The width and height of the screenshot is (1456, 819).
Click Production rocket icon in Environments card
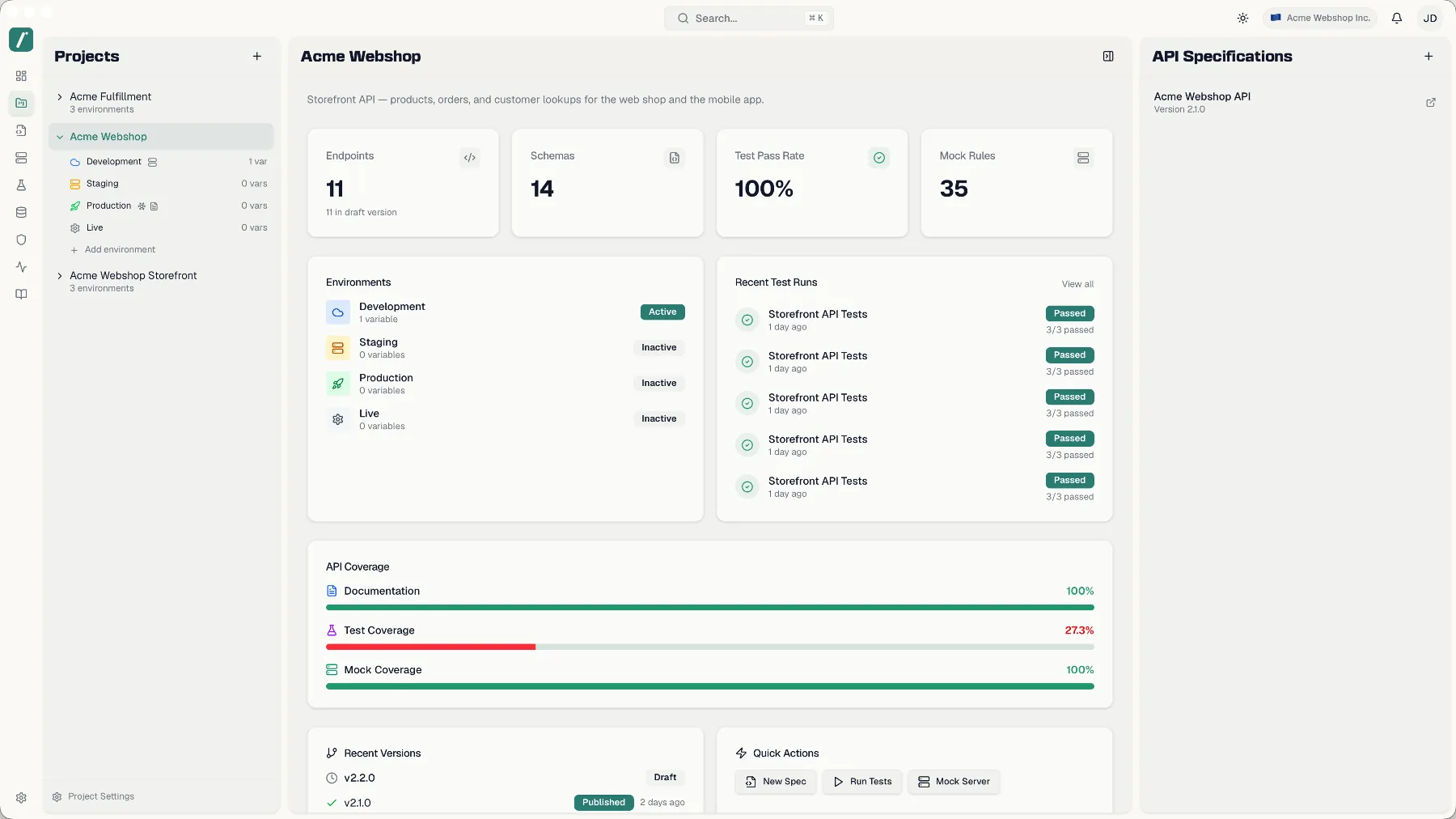coord(338,384)
